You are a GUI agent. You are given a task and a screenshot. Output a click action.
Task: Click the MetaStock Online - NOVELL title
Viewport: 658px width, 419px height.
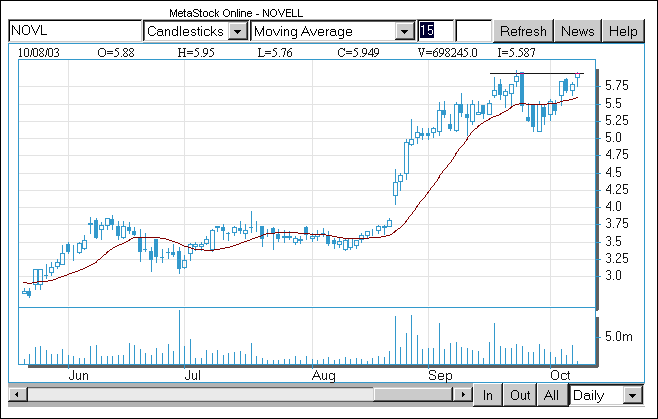(236, 13)
